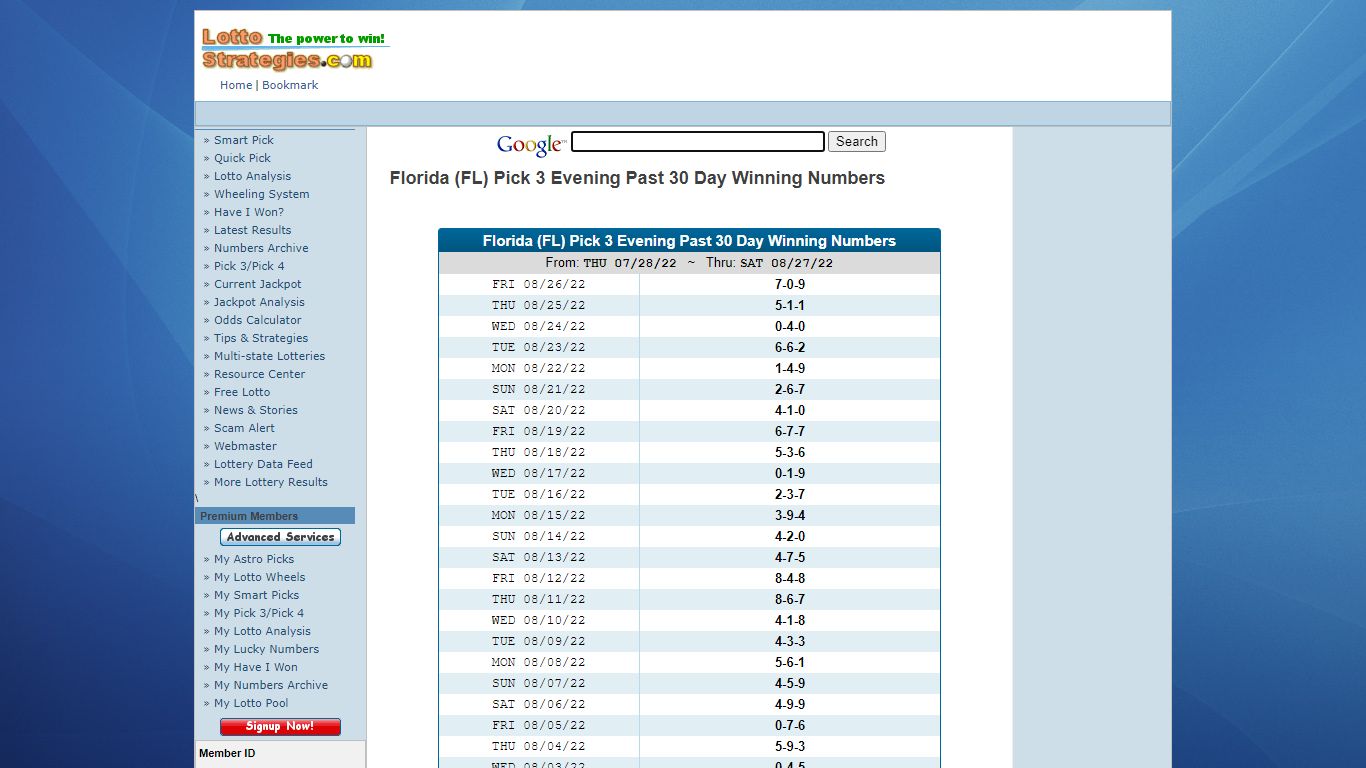This screenshot has height=768, width=1366.
Task: Select winning number 1-4-9
Action: click(790, 368)
